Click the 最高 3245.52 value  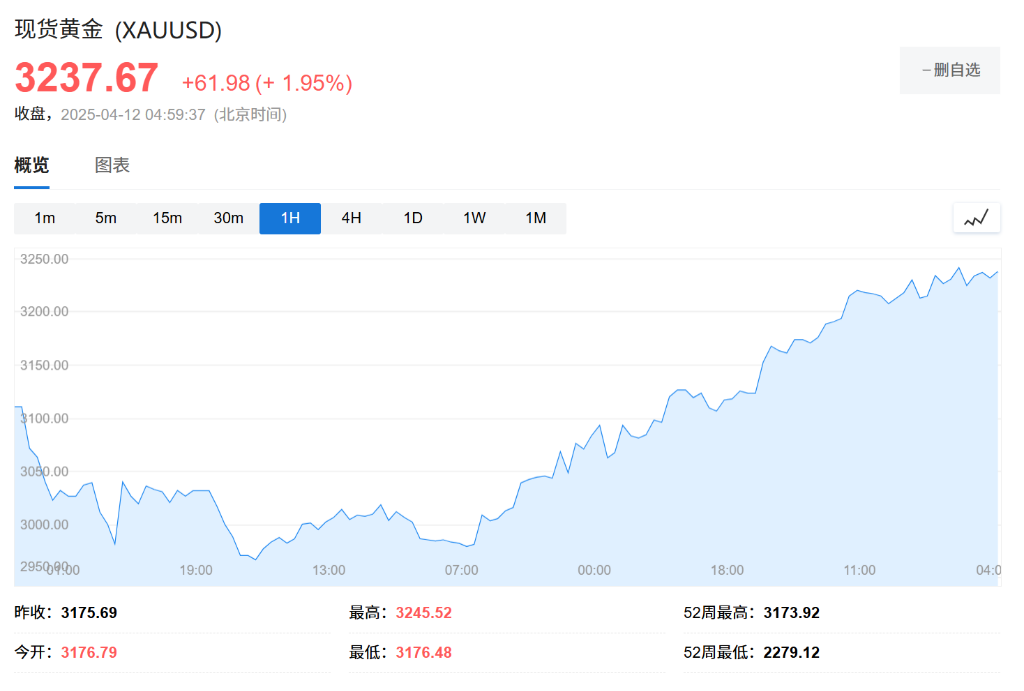click(424, 613)
